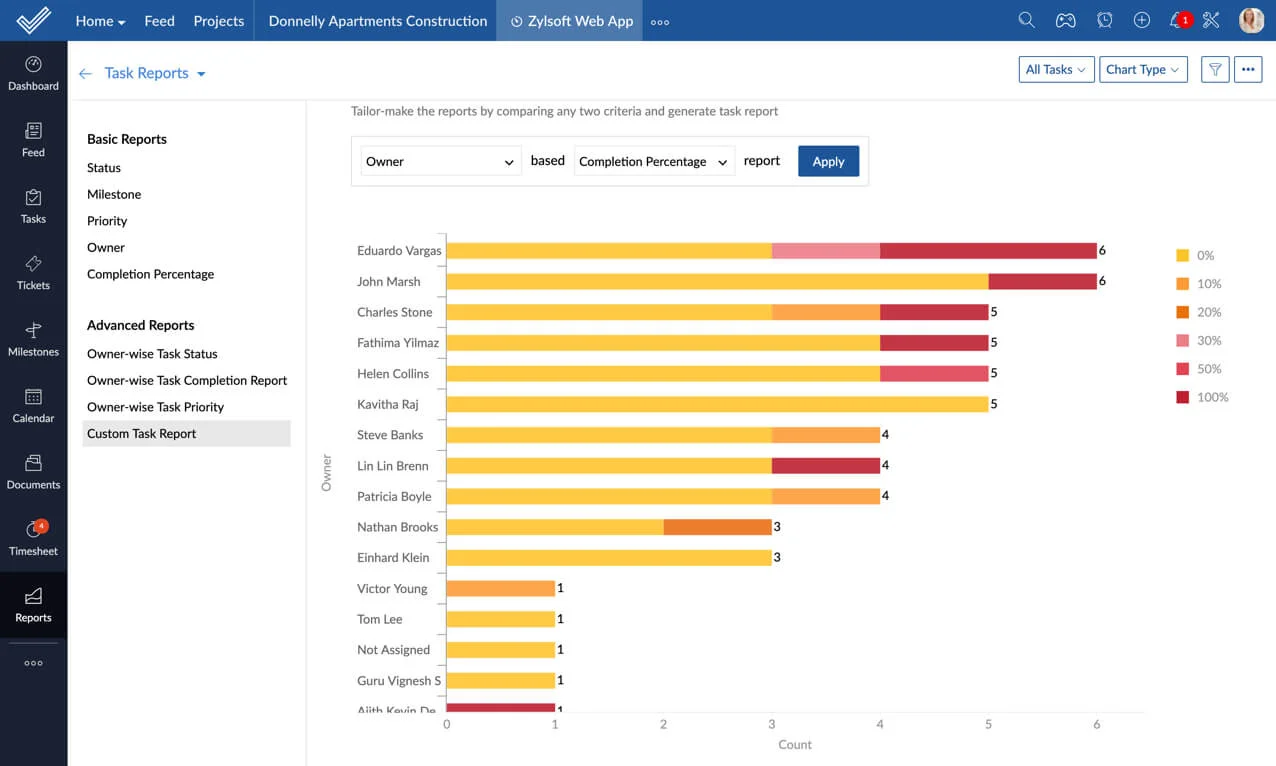Click the back arrow beside Task Reports
Viewport: 1276px width, 766px height.
[x=85, y=73]
